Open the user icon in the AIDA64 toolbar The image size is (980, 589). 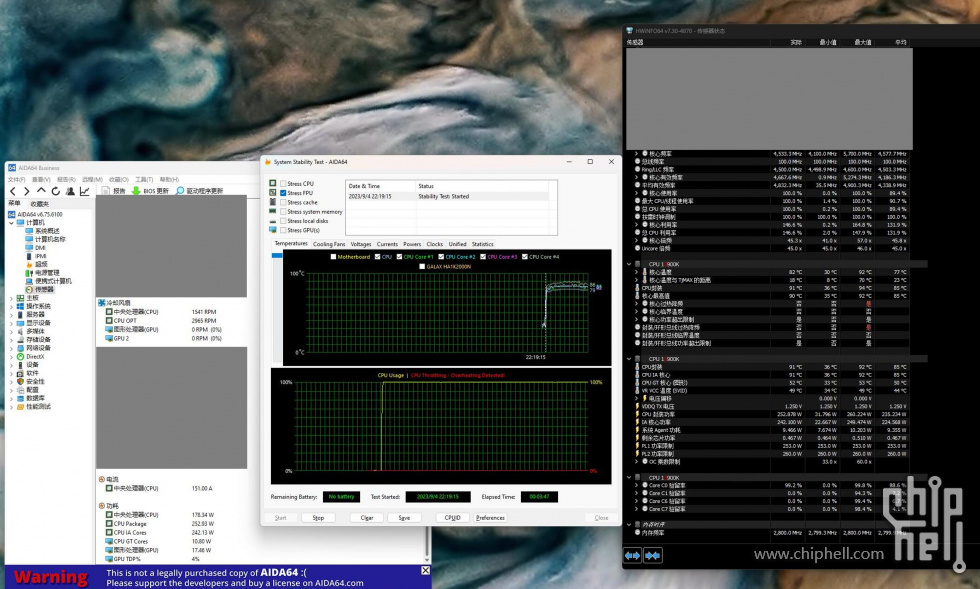coord(70,191)
